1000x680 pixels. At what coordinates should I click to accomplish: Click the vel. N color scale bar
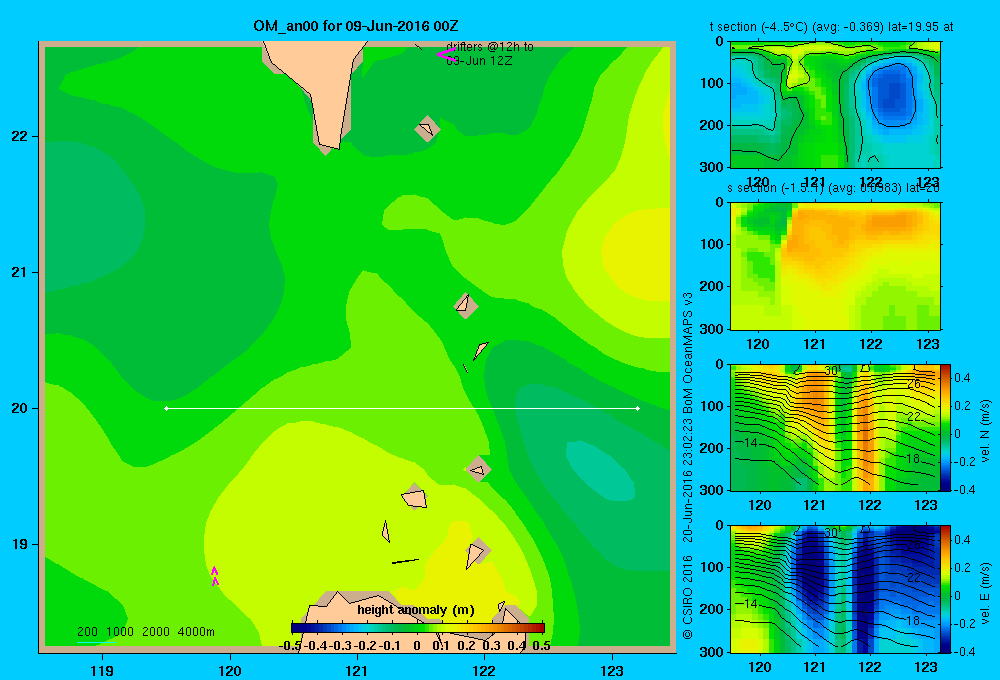pyautogui.click(x=945, y=427)
